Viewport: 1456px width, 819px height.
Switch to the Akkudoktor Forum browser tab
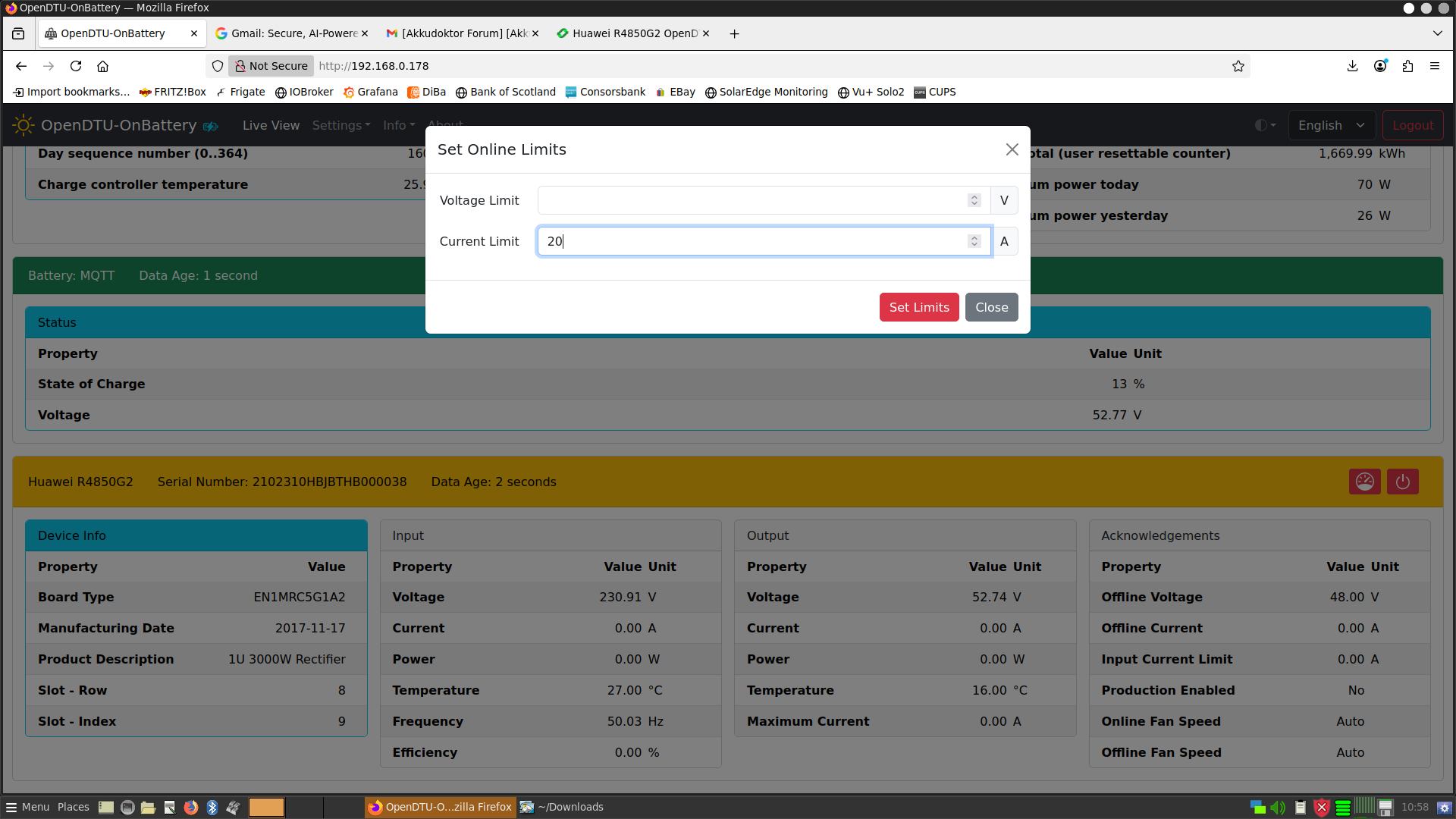coord(463,33)
